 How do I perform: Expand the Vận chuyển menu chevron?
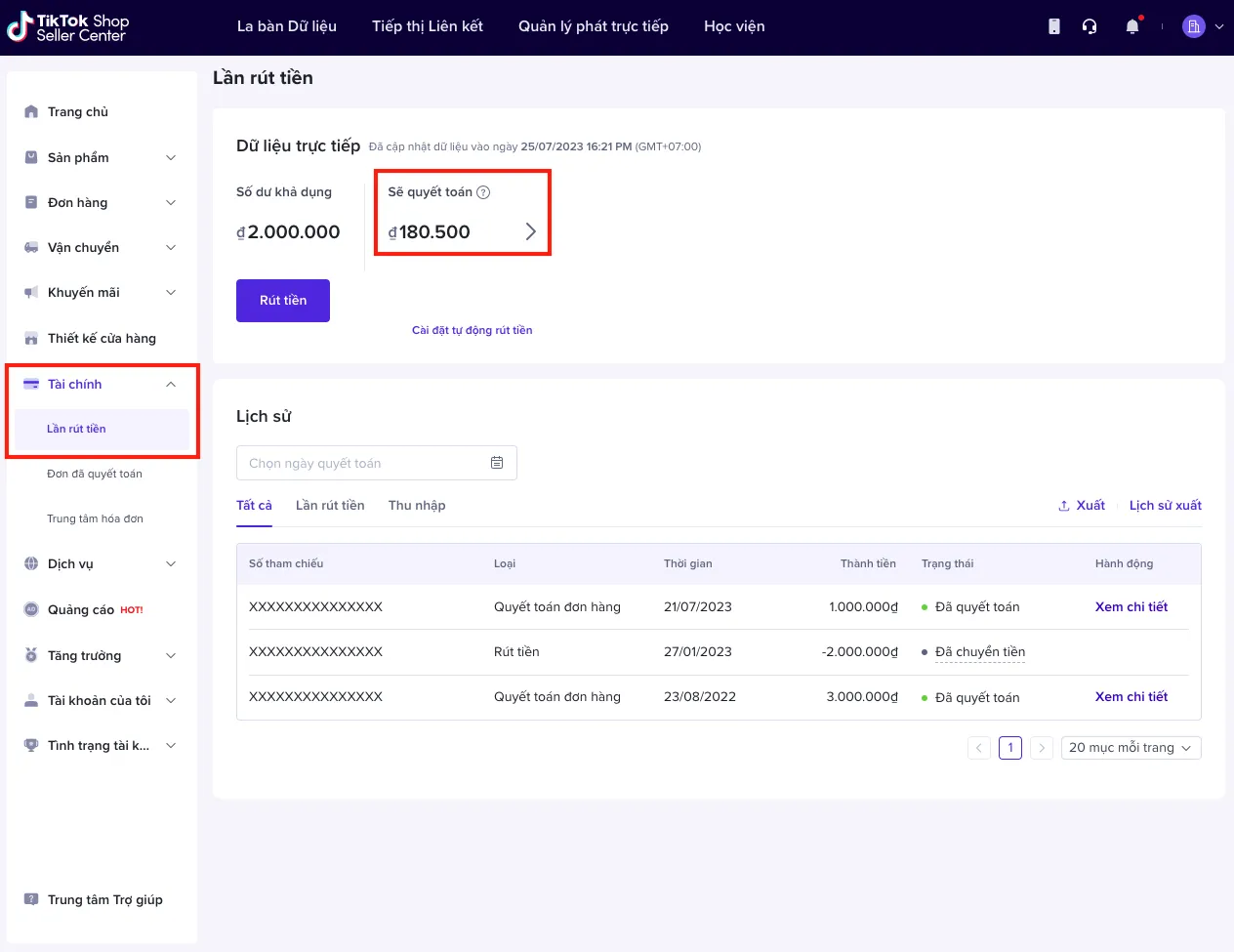tap(171, 247)
